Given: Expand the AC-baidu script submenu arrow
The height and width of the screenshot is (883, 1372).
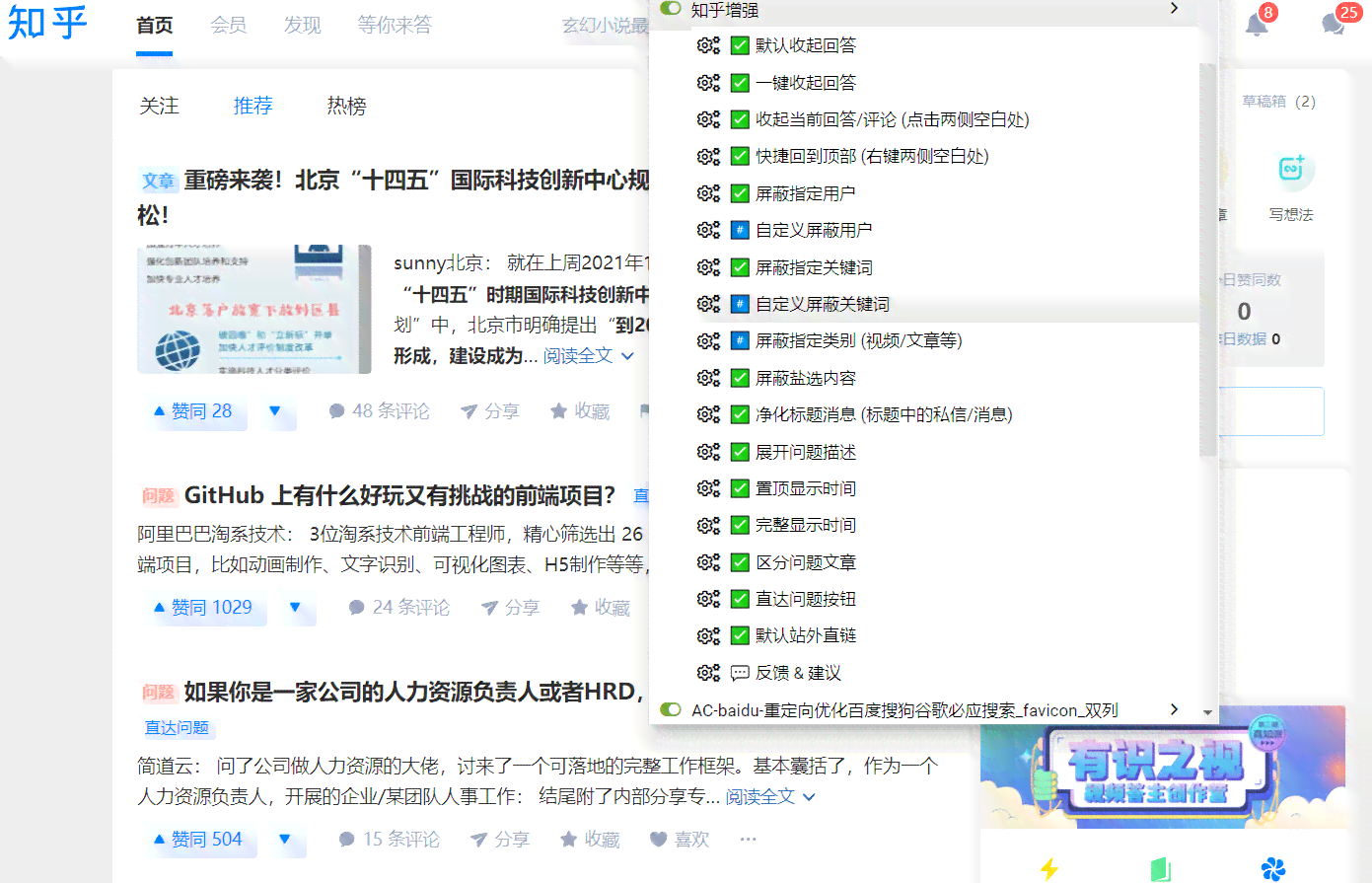Looking at the screenshot, I should click(1174, 709).
